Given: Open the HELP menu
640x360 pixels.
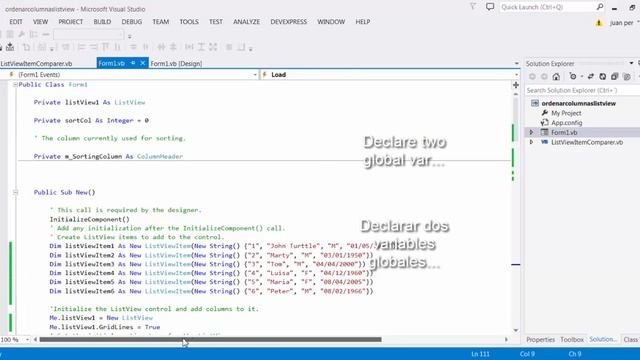Looking at the screenshot, I should [362, 22].
